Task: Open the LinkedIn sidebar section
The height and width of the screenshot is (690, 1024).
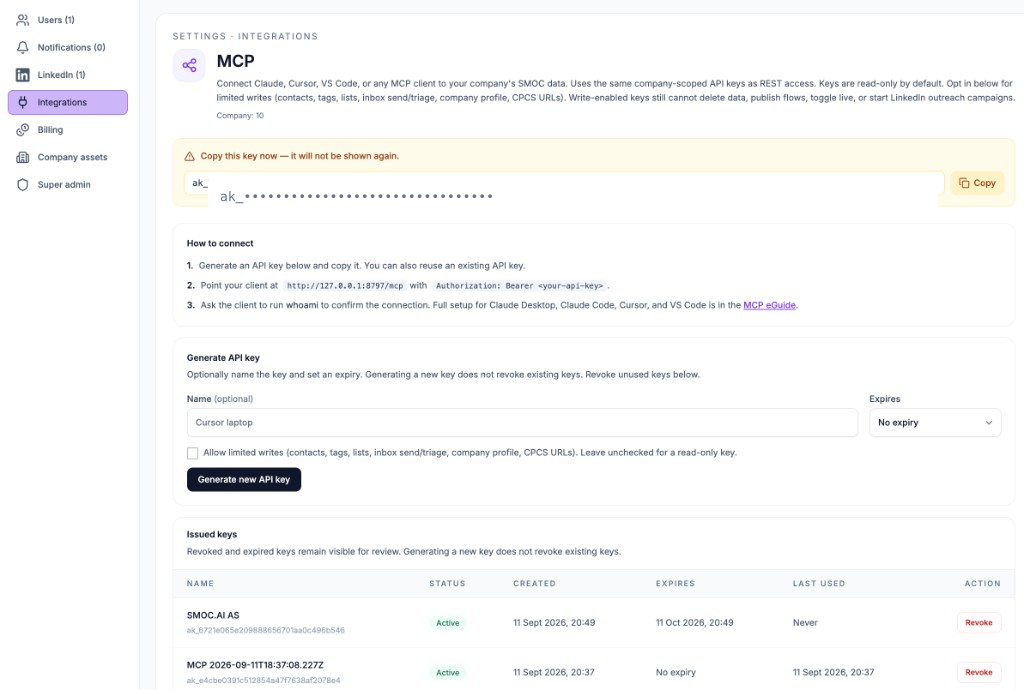Action: tap(68, 75)
